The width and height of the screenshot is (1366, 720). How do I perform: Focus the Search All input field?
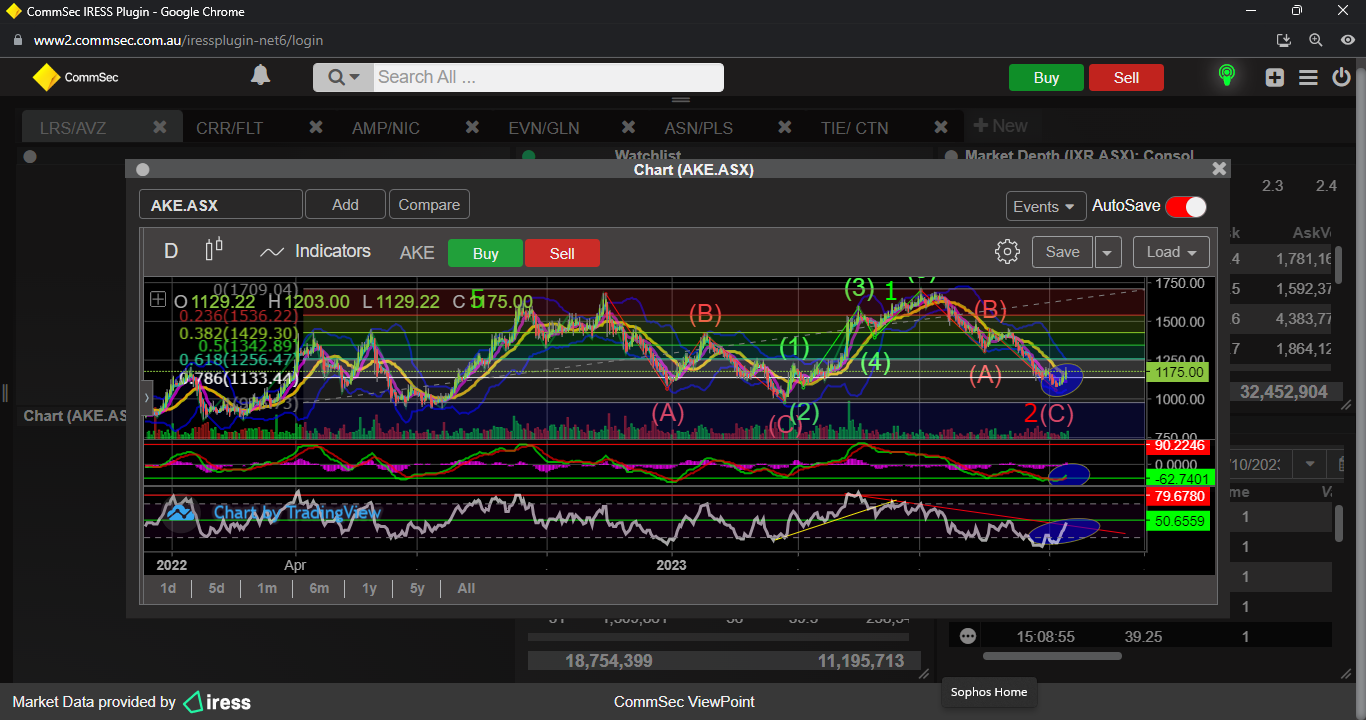point(548,77)
